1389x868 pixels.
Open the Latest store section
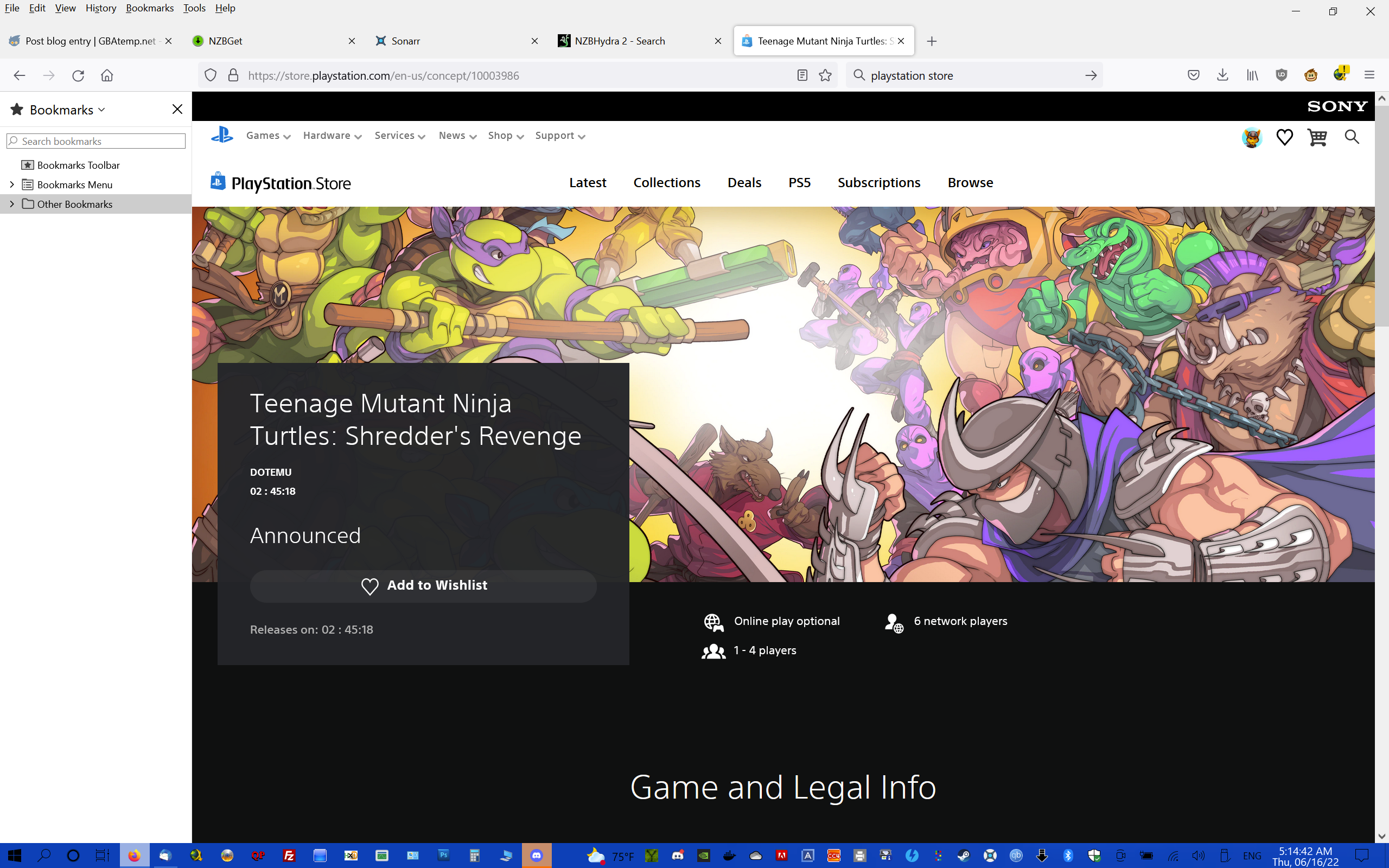588,183
